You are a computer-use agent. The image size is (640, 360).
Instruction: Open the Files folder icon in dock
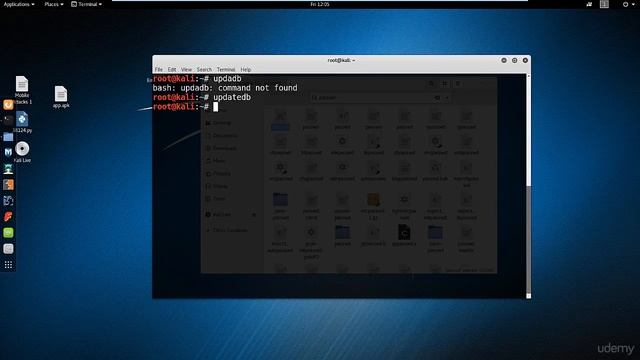(x=8, y=137)
